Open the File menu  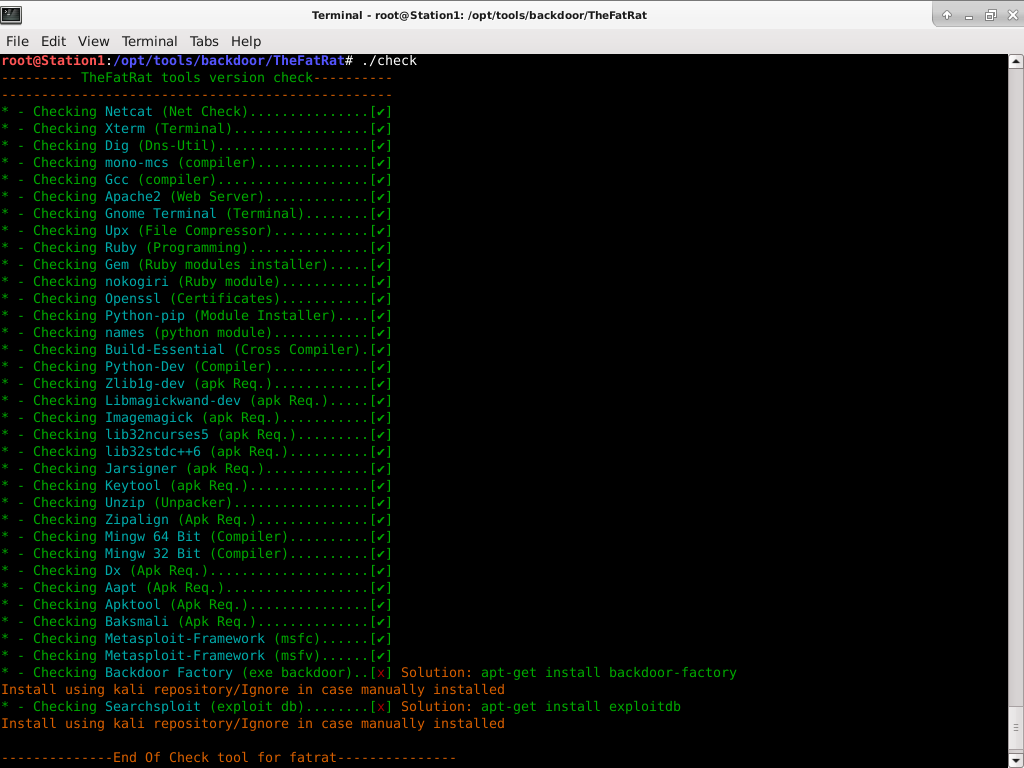point(17,41)
